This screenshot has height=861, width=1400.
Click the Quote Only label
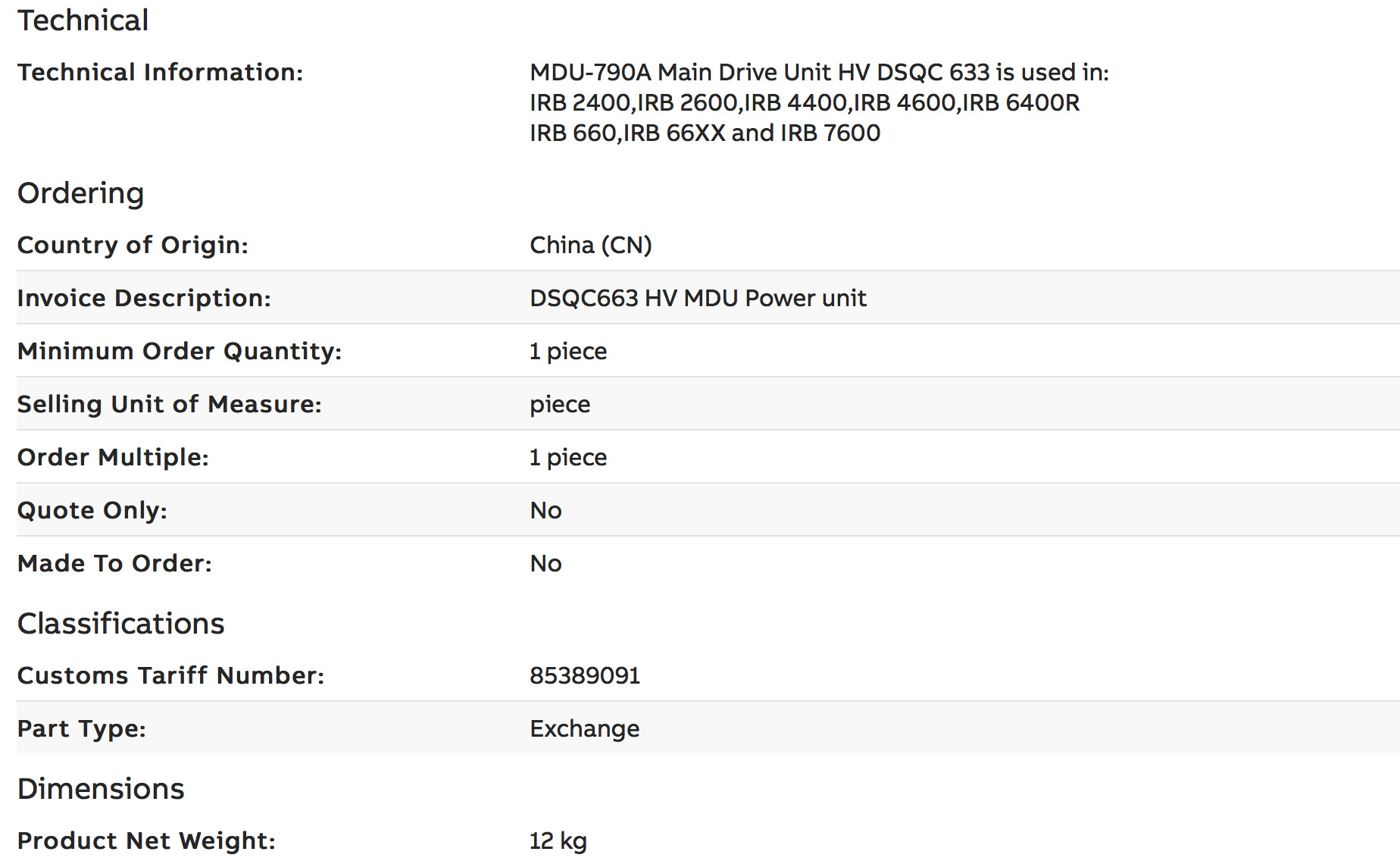click(92, 510)
